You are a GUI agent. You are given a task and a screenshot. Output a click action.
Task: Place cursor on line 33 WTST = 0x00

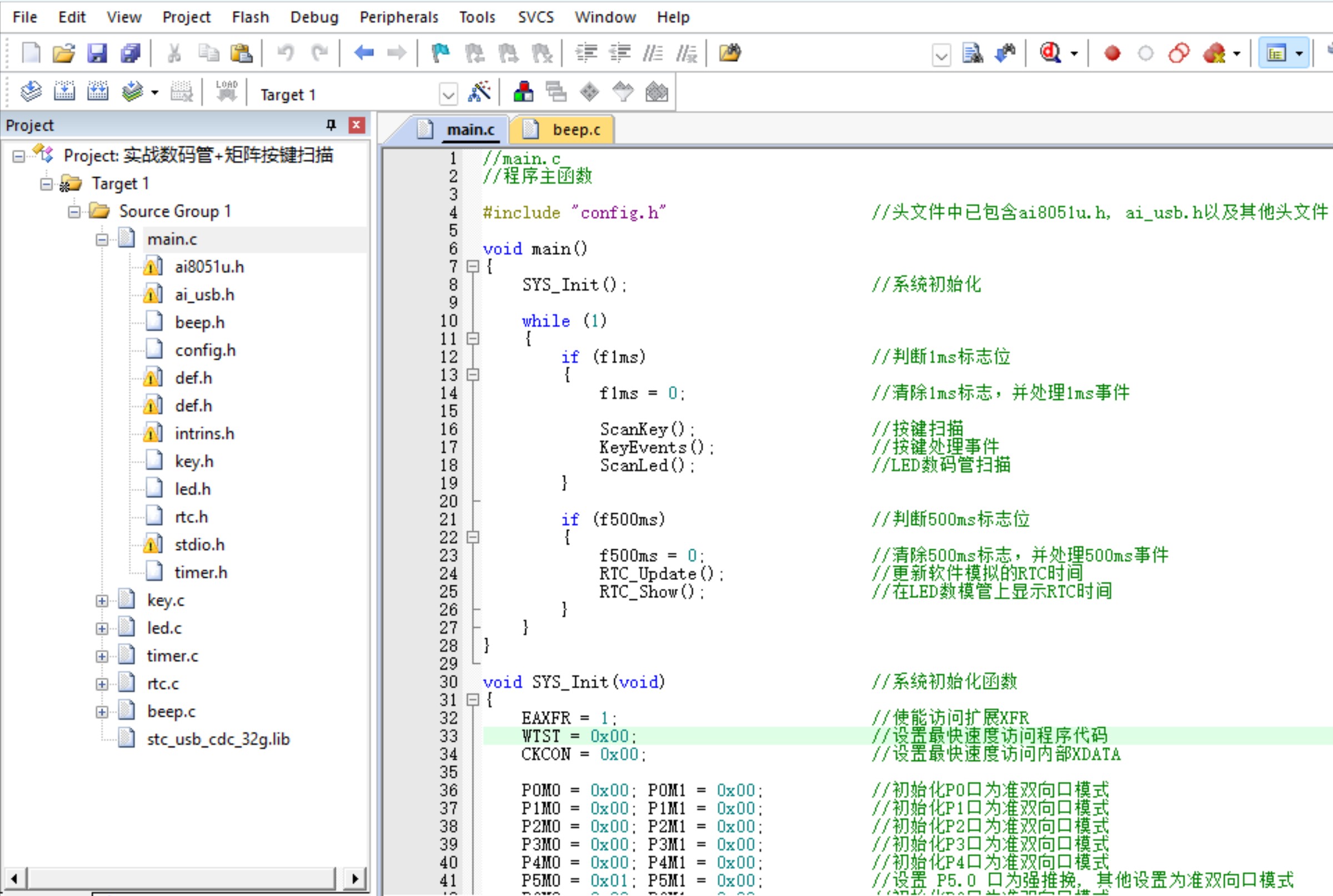click(578, 736)
